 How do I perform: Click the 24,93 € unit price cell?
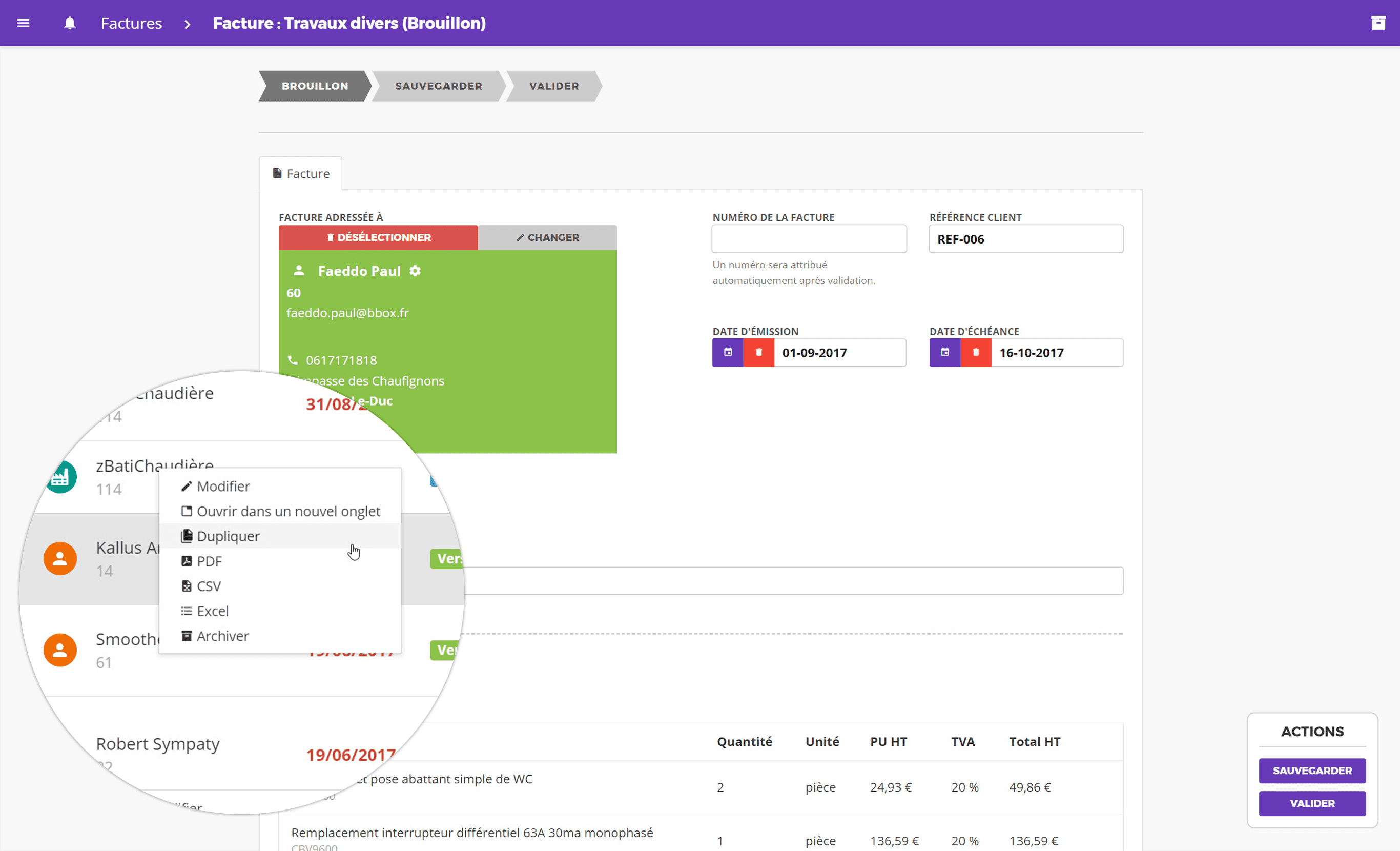coord(890,787)
